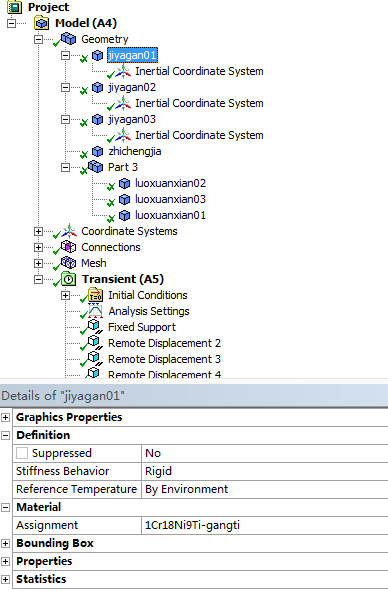388x592 pixels.
Task: Expand the Coordinate Systems branch
Action: point(38,231)
